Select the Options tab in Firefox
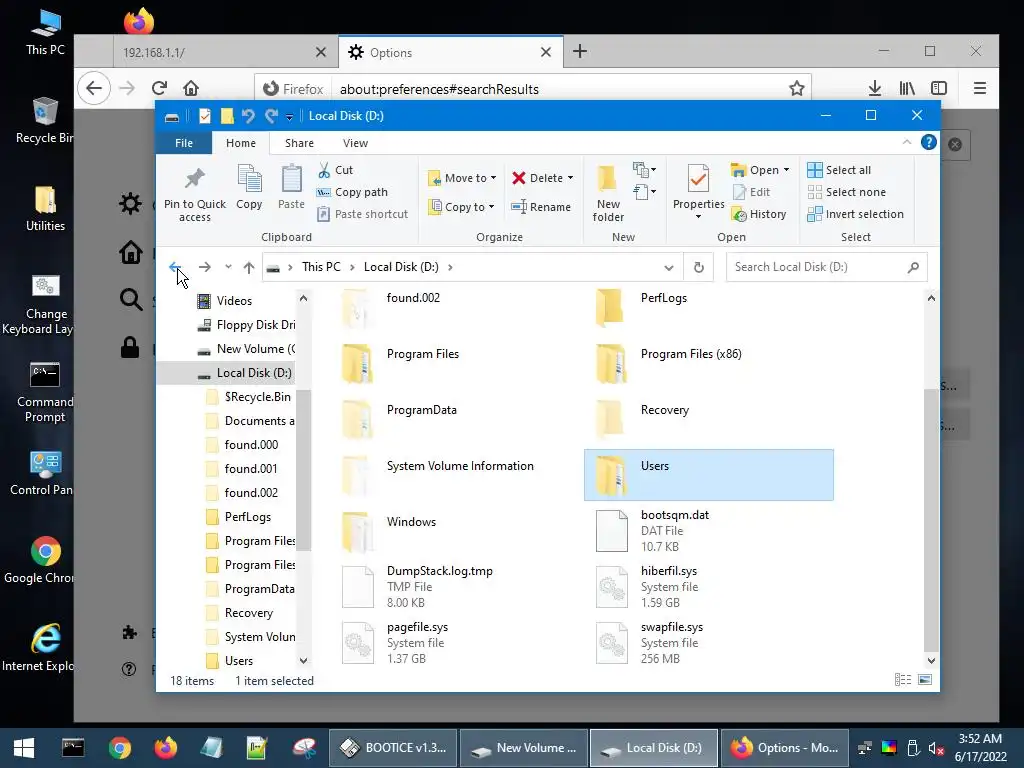 (x=451, y=52)
